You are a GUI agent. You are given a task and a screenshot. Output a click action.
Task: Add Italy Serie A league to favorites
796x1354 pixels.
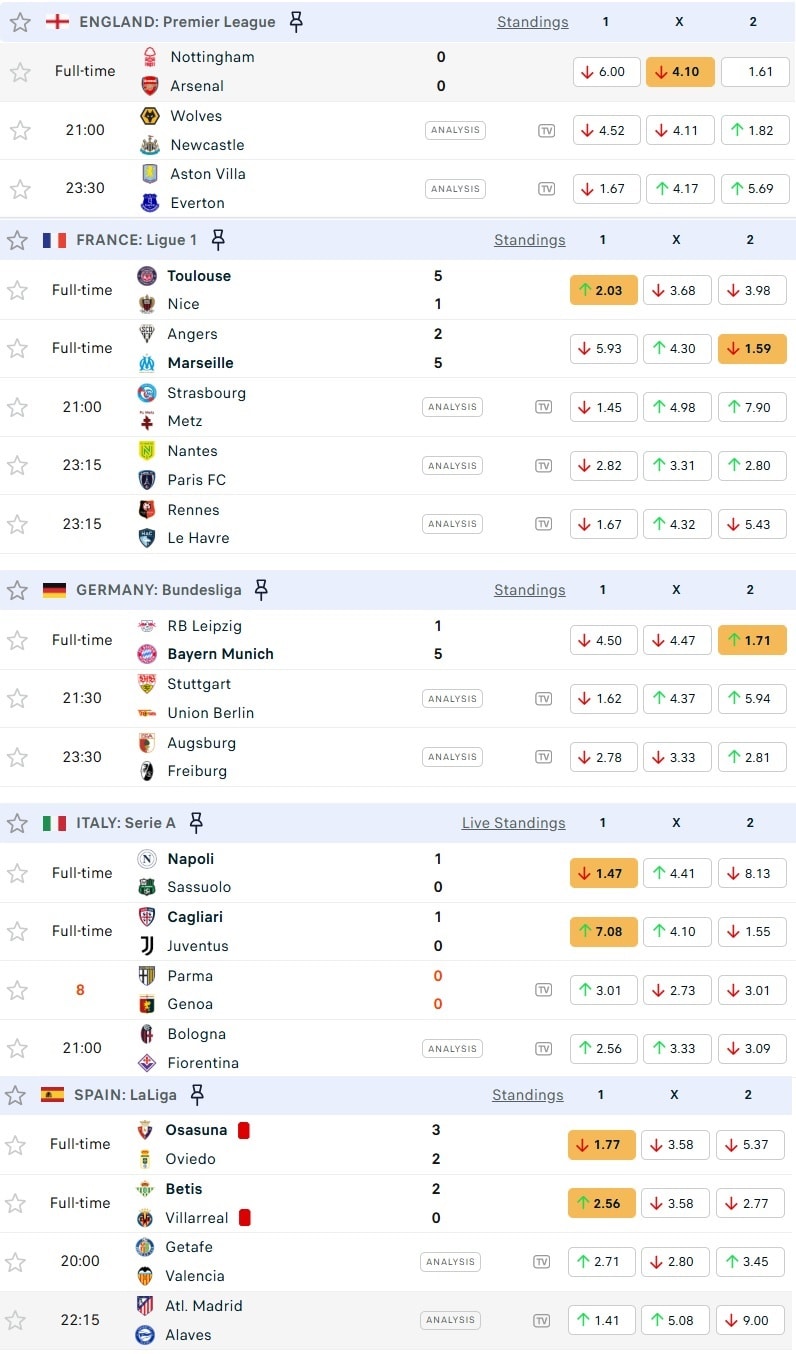click(17, 823)
